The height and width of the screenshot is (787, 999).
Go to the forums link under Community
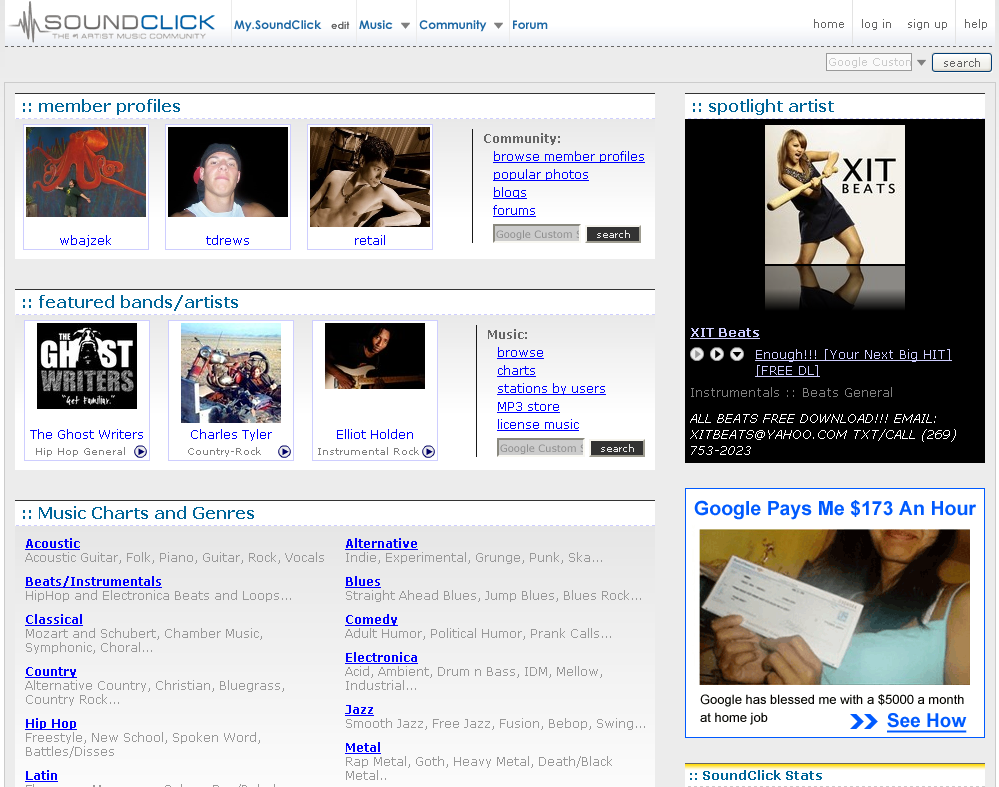514,210
